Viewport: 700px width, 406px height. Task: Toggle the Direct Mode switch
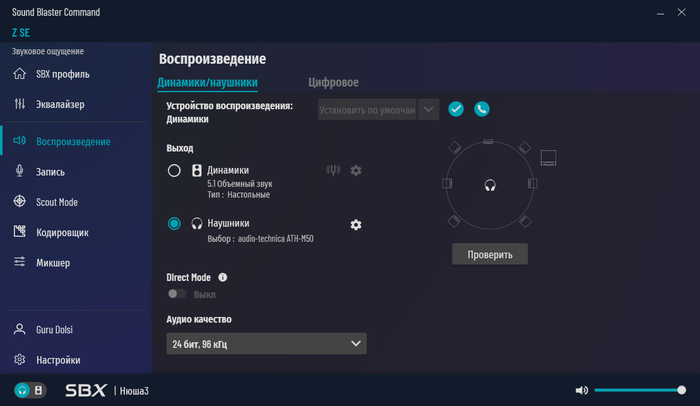(177, 294)
